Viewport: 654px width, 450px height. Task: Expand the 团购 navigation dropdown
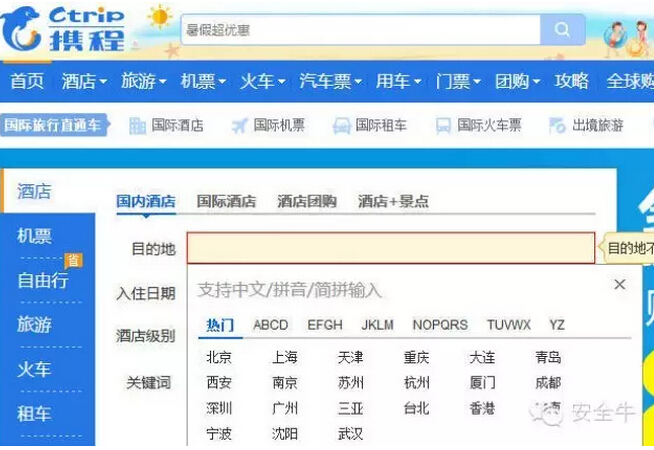pos(517,81)
